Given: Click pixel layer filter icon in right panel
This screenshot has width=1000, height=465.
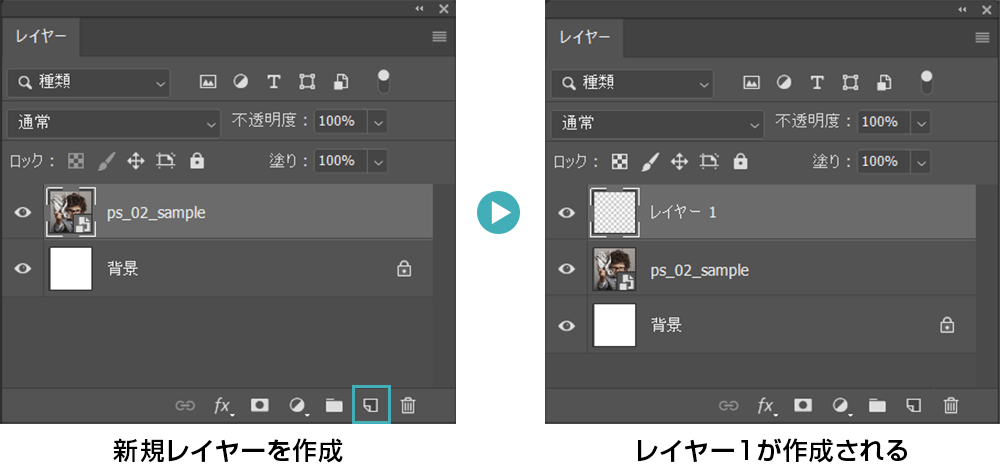Looking at the screenshot, I should click(751, 82).
